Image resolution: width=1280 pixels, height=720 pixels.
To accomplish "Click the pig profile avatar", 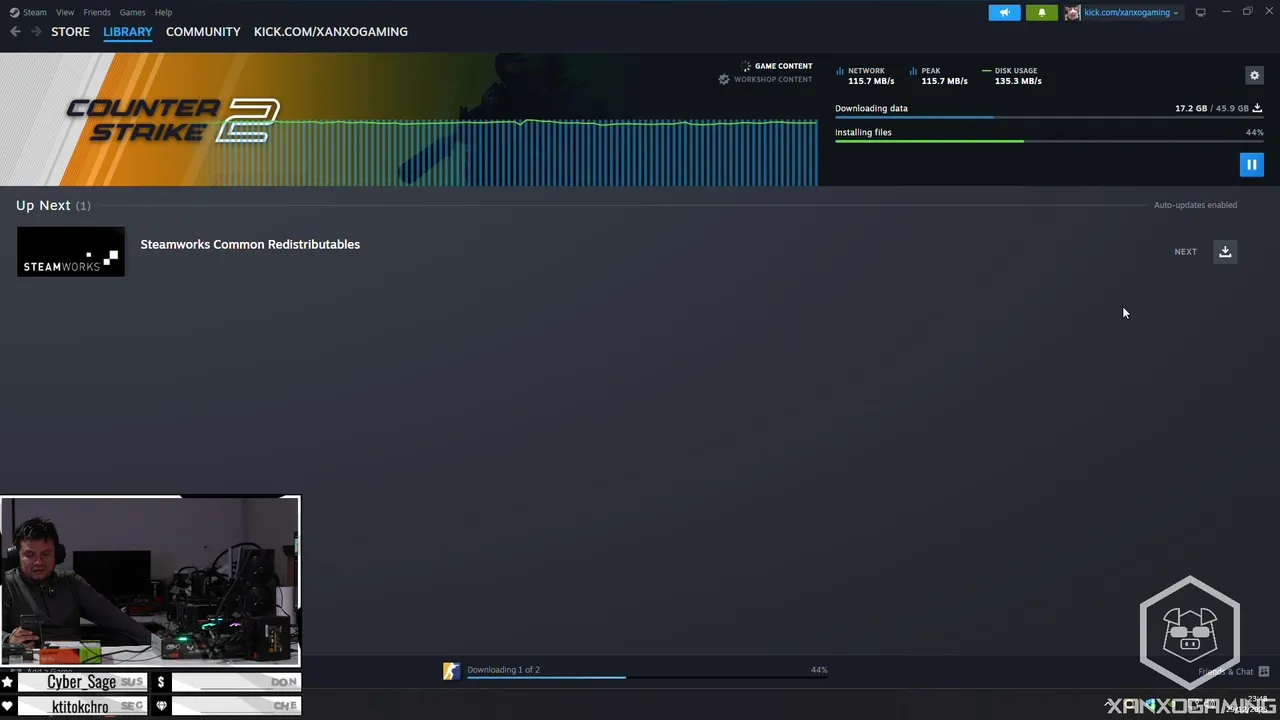I will (1072, 12).
